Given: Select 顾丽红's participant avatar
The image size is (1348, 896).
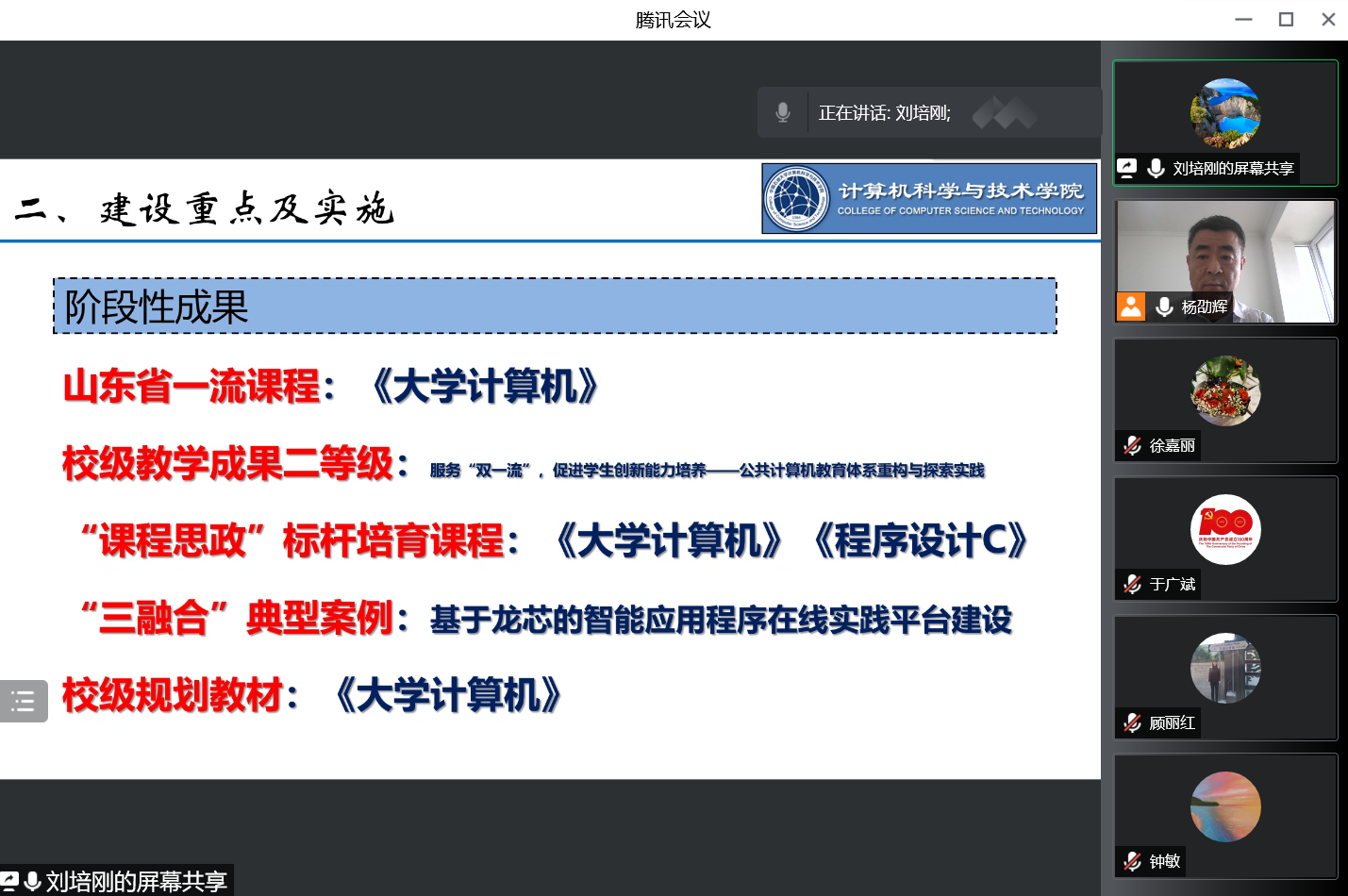Looking at the screenshot, I should click(x=1225, y=668).
